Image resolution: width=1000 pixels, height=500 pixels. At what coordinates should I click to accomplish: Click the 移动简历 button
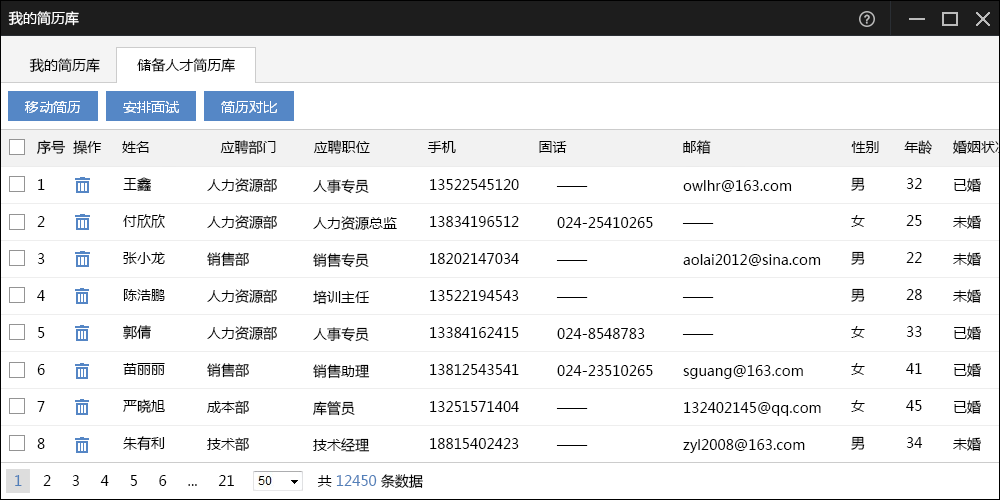tap(53, 107)
